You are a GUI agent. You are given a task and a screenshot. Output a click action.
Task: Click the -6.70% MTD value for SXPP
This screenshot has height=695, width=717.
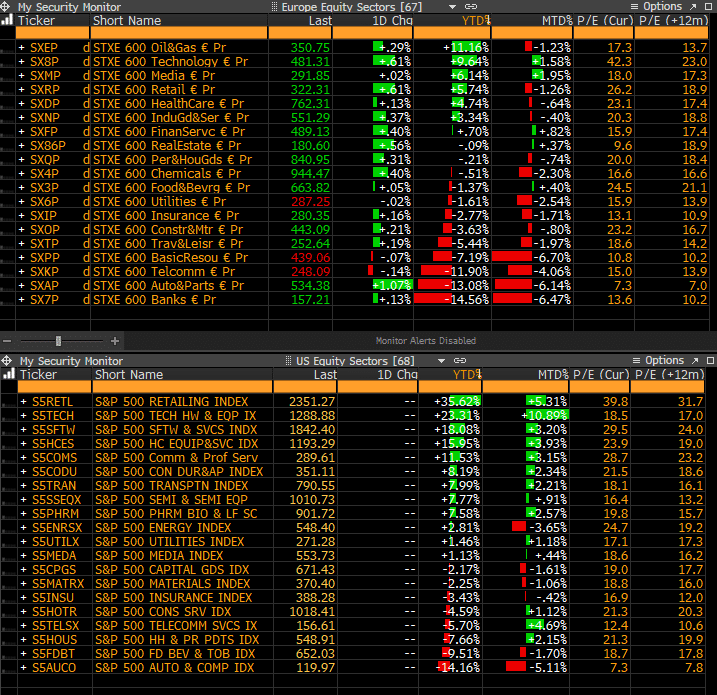(552, 257)
